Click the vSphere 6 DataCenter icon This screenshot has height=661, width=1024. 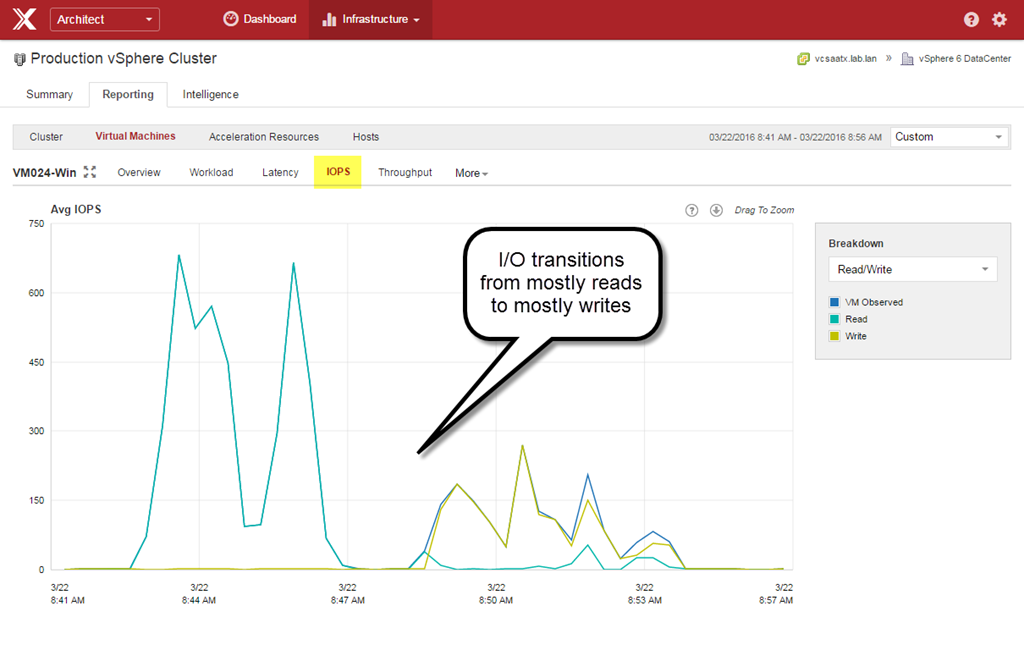(x=907, y=59)
